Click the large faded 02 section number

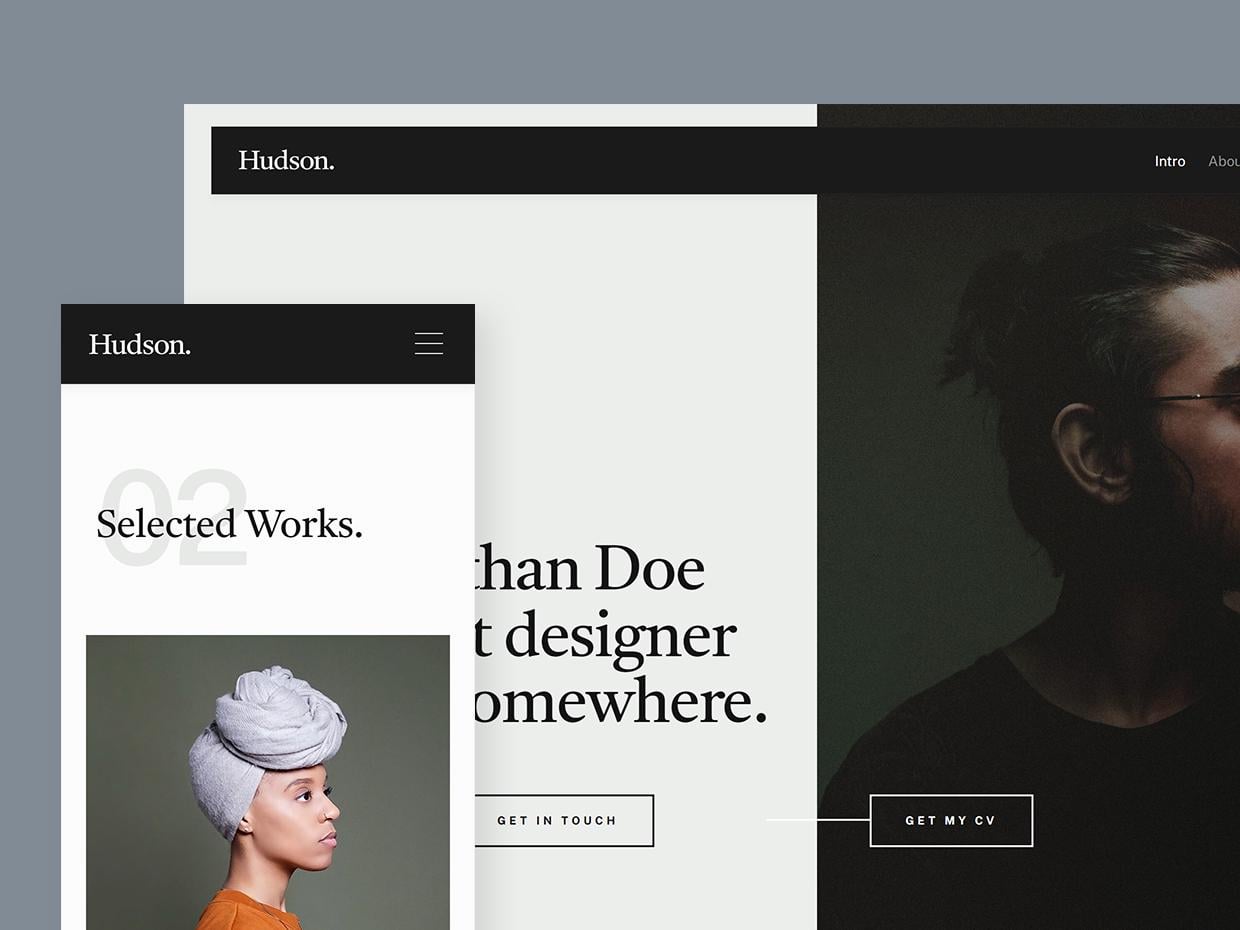tap(175, 518)
